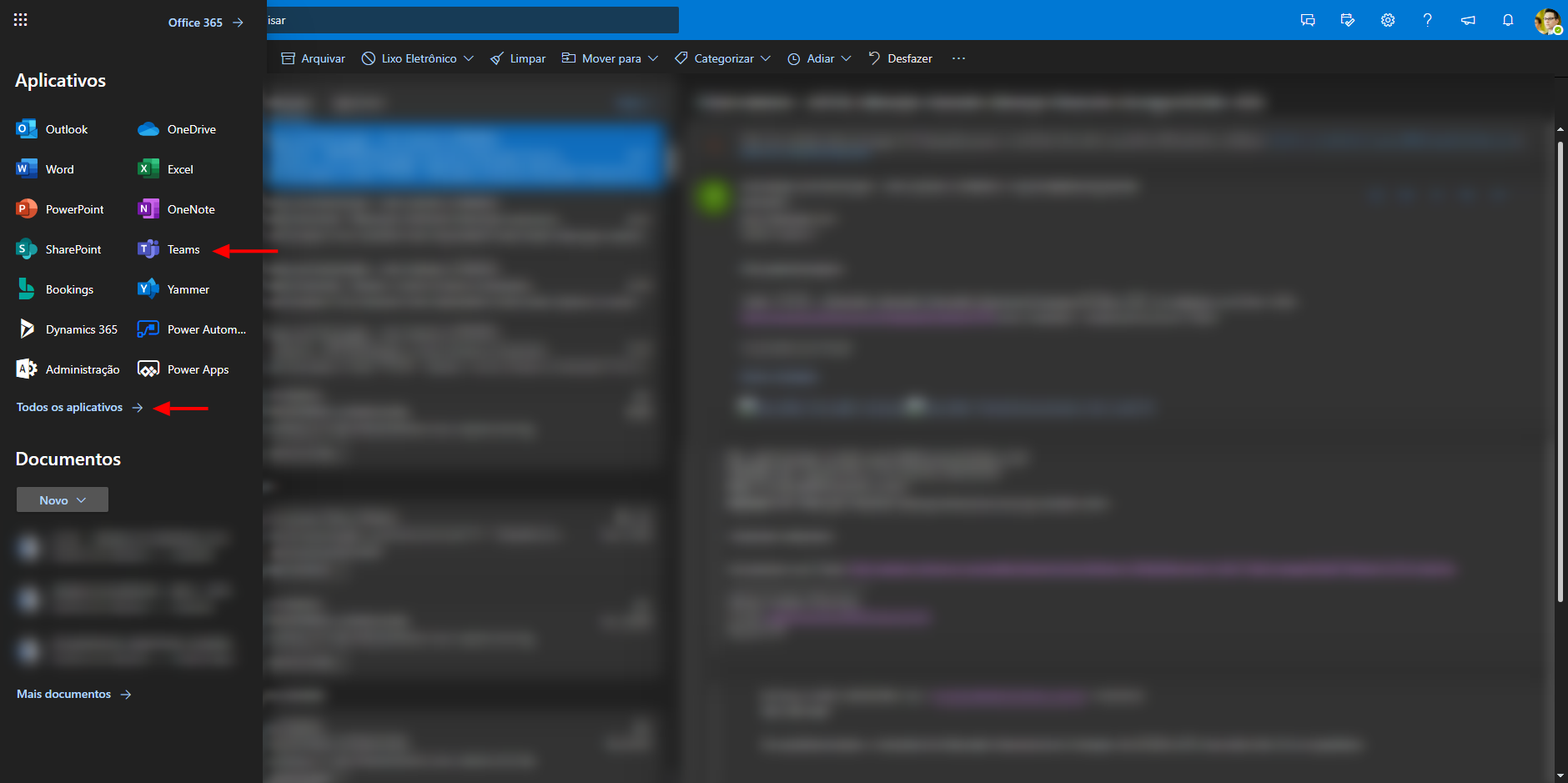This screenshot has width=1568, height=783.
Task: Click the Adiar snooze button
Action: click(811, 58)
